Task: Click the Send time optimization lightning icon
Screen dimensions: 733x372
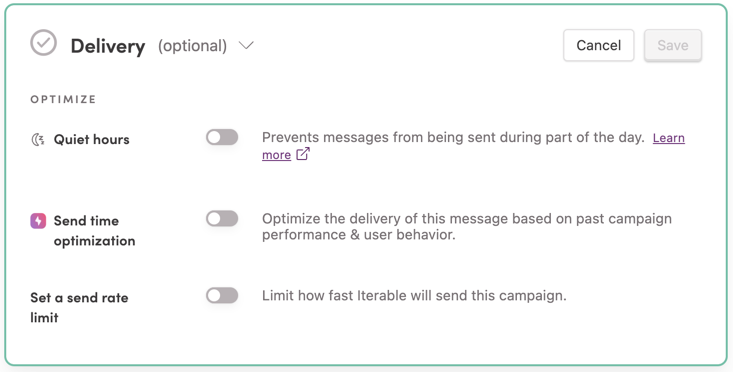Action: pos(38,221)
